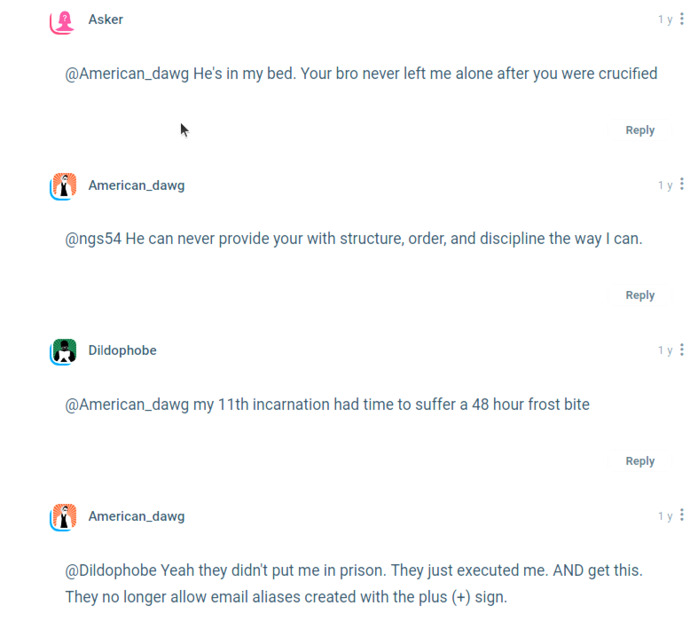The width and height of the screenshot is (690, 637).
Task: Click the Asker username
Action: pos(106,19)
